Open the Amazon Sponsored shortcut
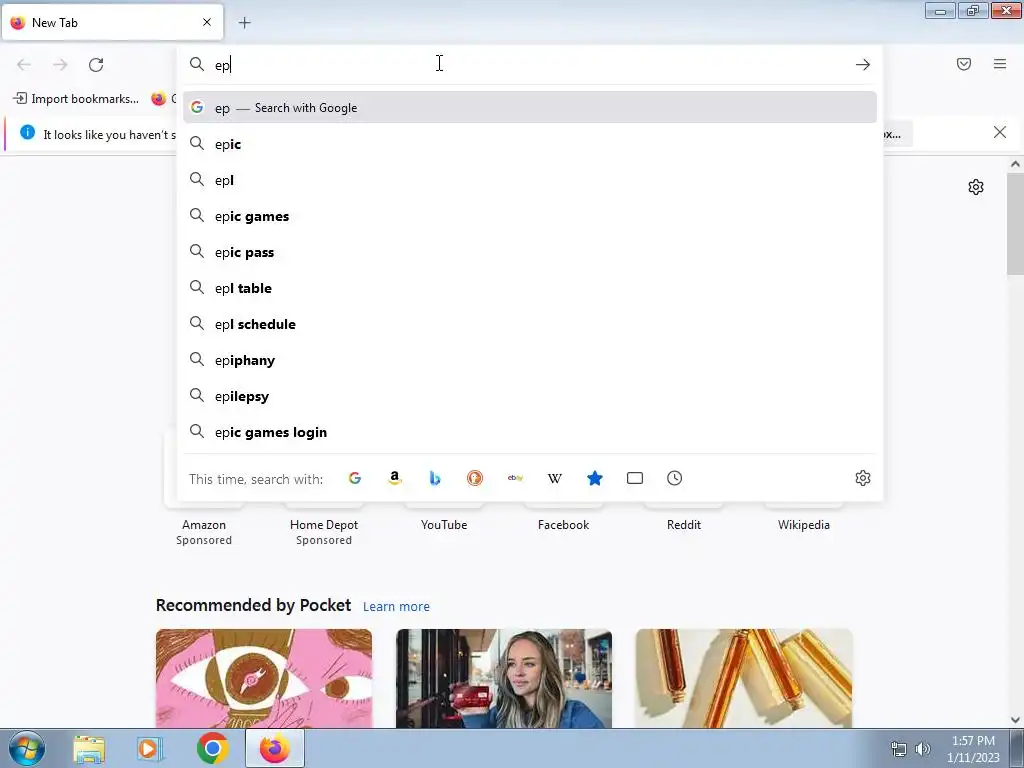This screenshot has width=1024, height=768. (x=204, y=532)
